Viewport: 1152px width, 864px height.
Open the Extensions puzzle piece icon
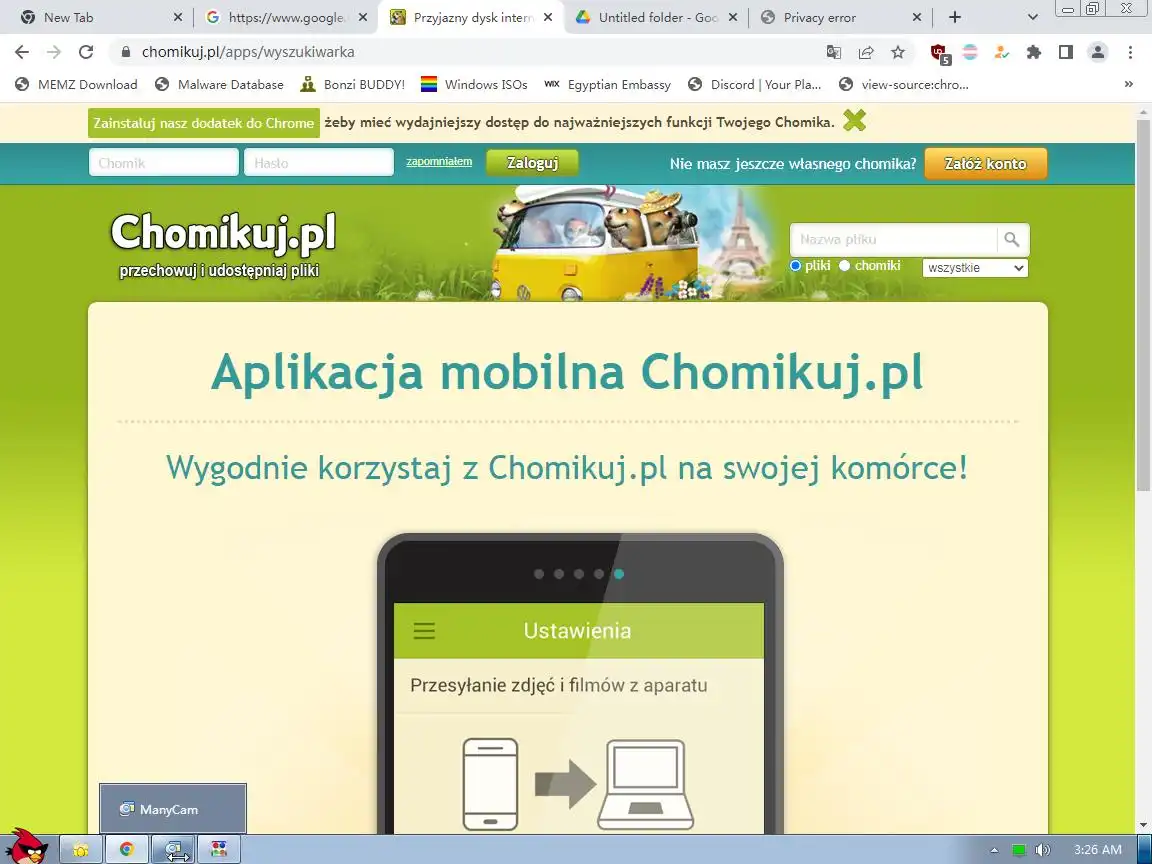click(1034, 52)
